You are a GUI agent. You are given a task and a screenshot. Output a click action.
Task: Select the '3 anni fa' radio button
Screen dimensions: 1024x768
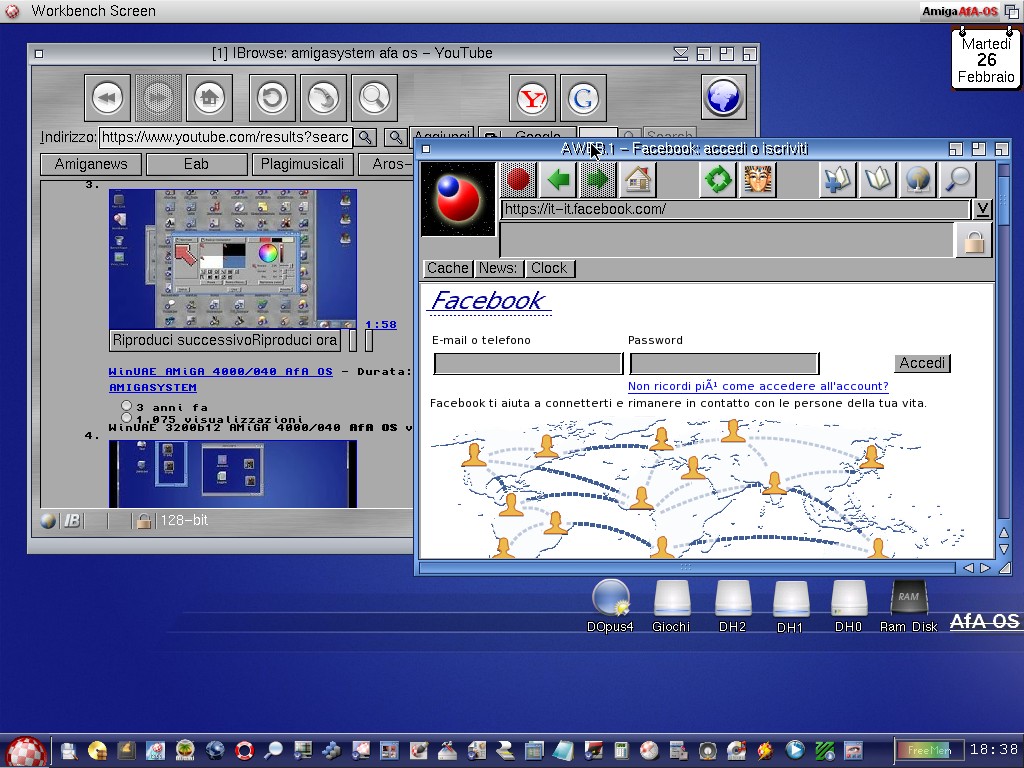click(x=127, y=406)
